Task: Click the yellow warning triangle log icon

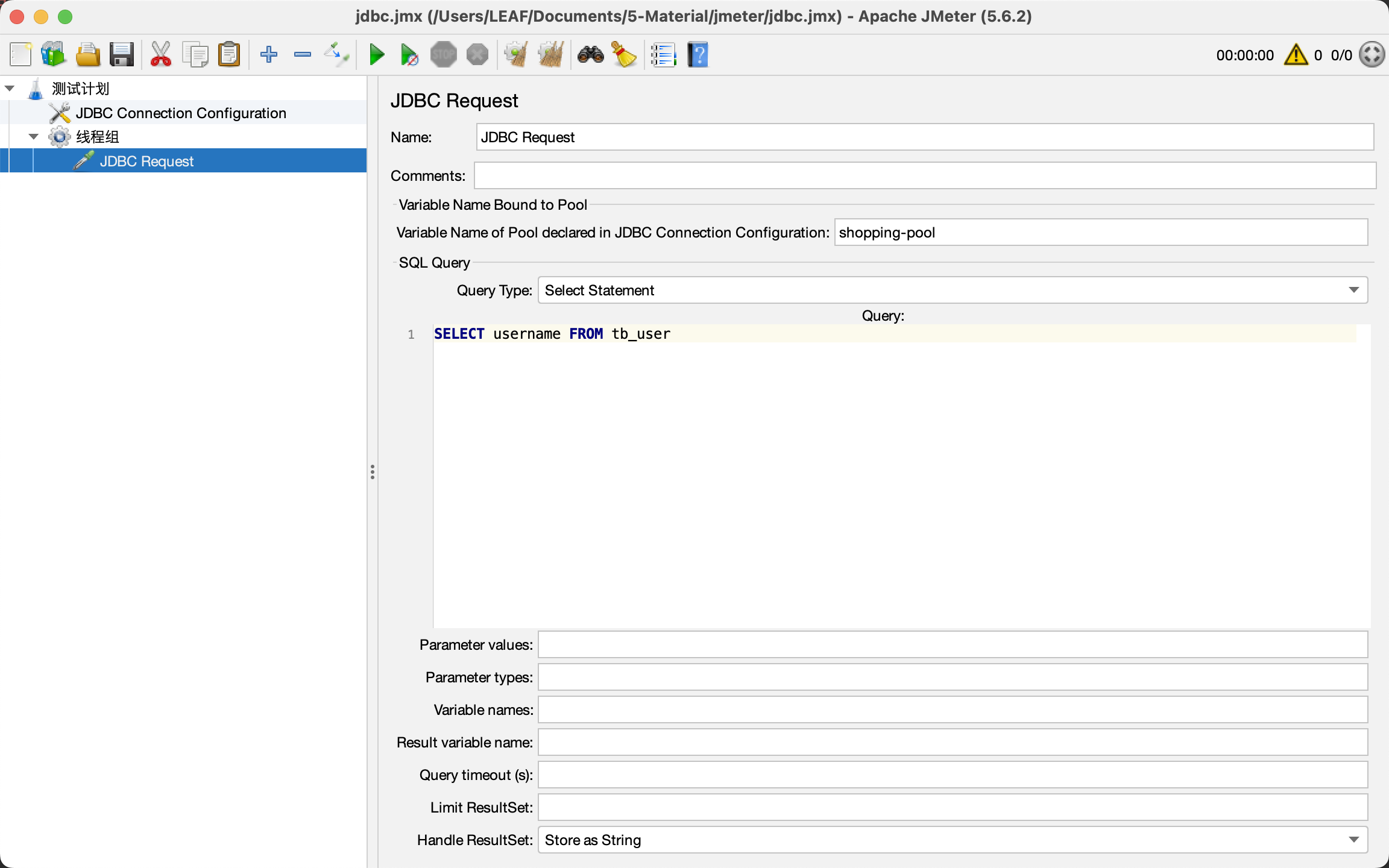Action: [x=1296, y=55]
